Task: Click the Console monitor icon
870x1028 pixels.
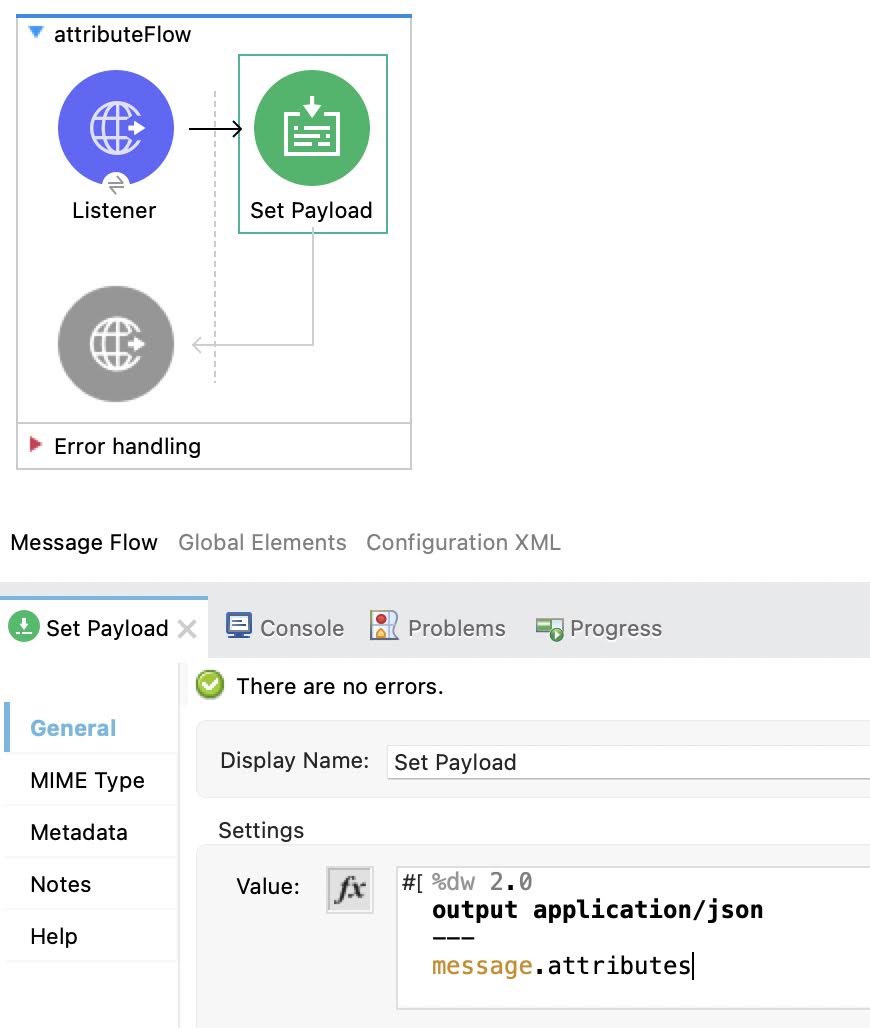Action: (239, 625)
